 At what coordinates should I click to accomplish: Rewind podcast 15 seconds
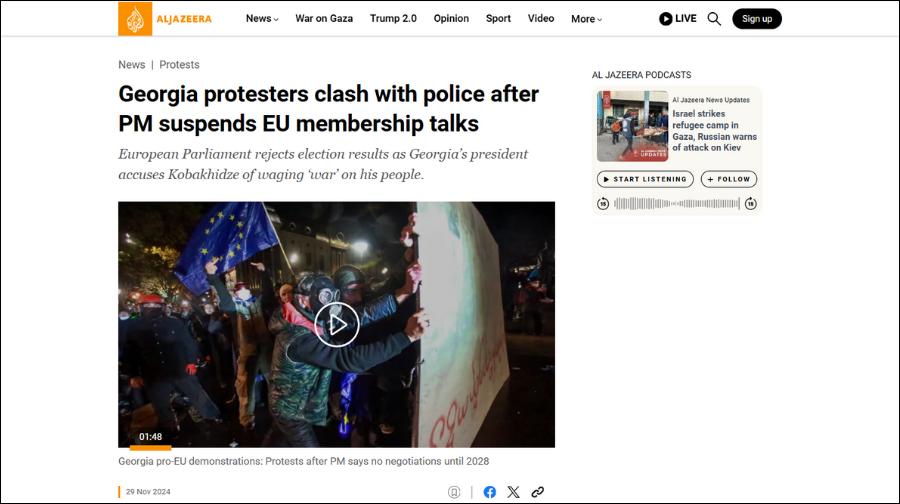click(x=603, y=203)
